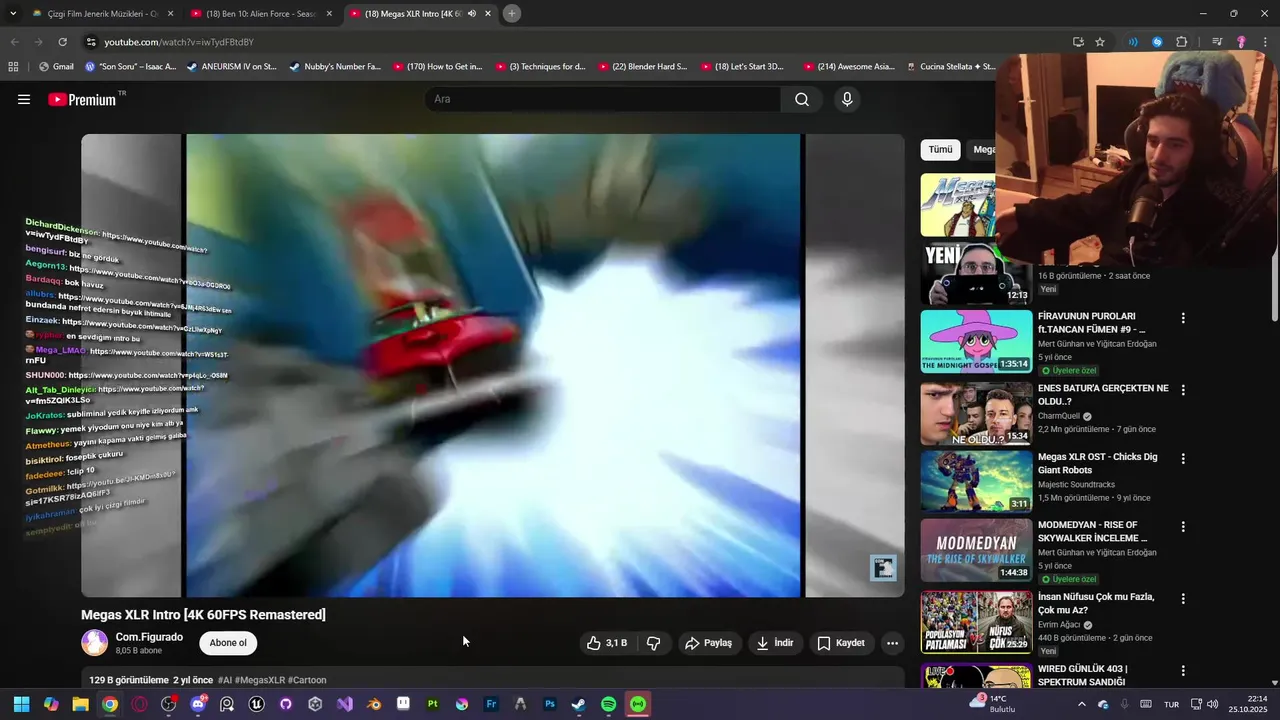Launch Blender from the taskbar
Screen dimensions: 1280x720
click(x=374, y=704)
